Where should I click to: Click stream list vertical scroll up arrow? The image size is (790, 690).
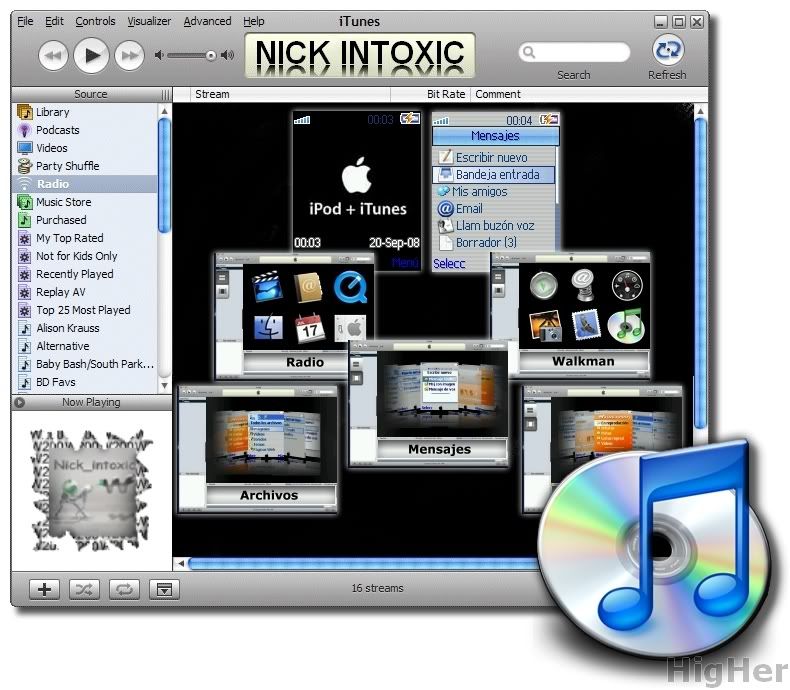pyautogui.click(x=700, y=110)
